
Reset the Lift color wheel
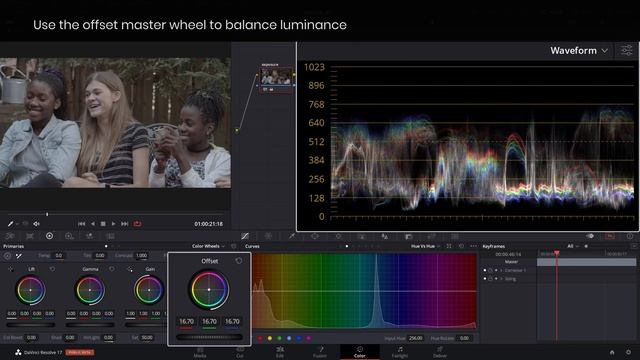coord(52,269)
